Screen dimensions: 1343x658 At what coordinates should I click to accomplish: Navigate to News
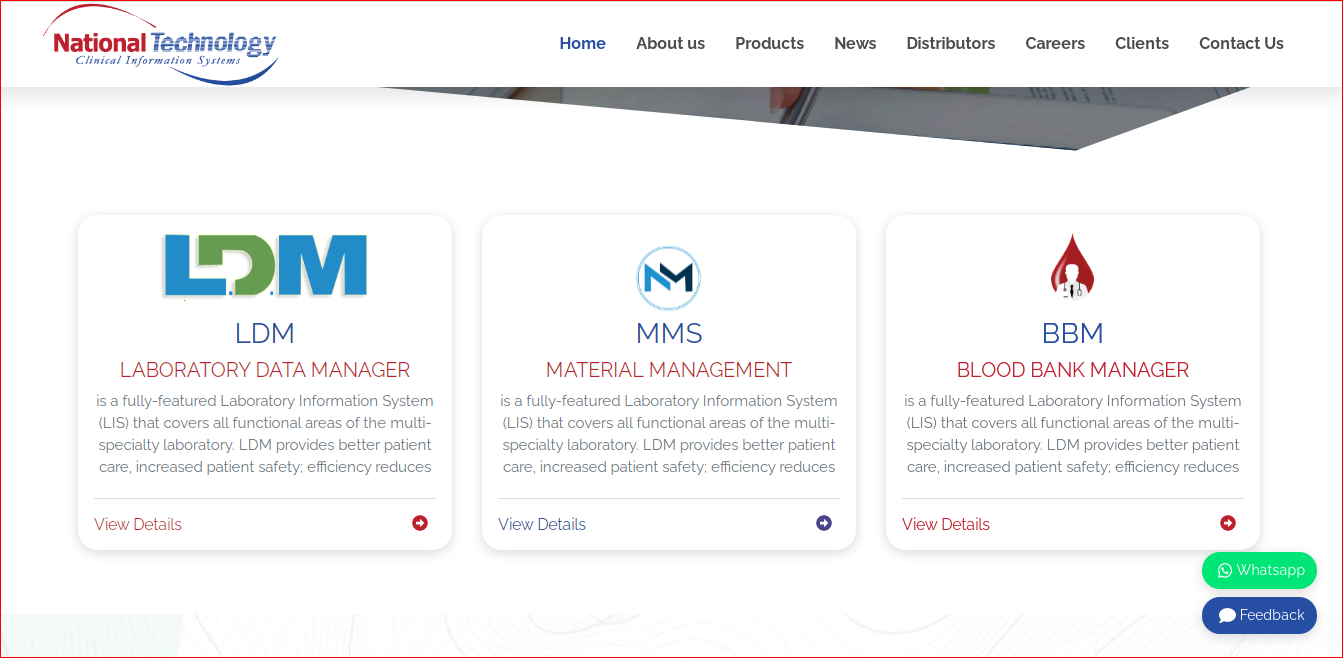[855, 43]
